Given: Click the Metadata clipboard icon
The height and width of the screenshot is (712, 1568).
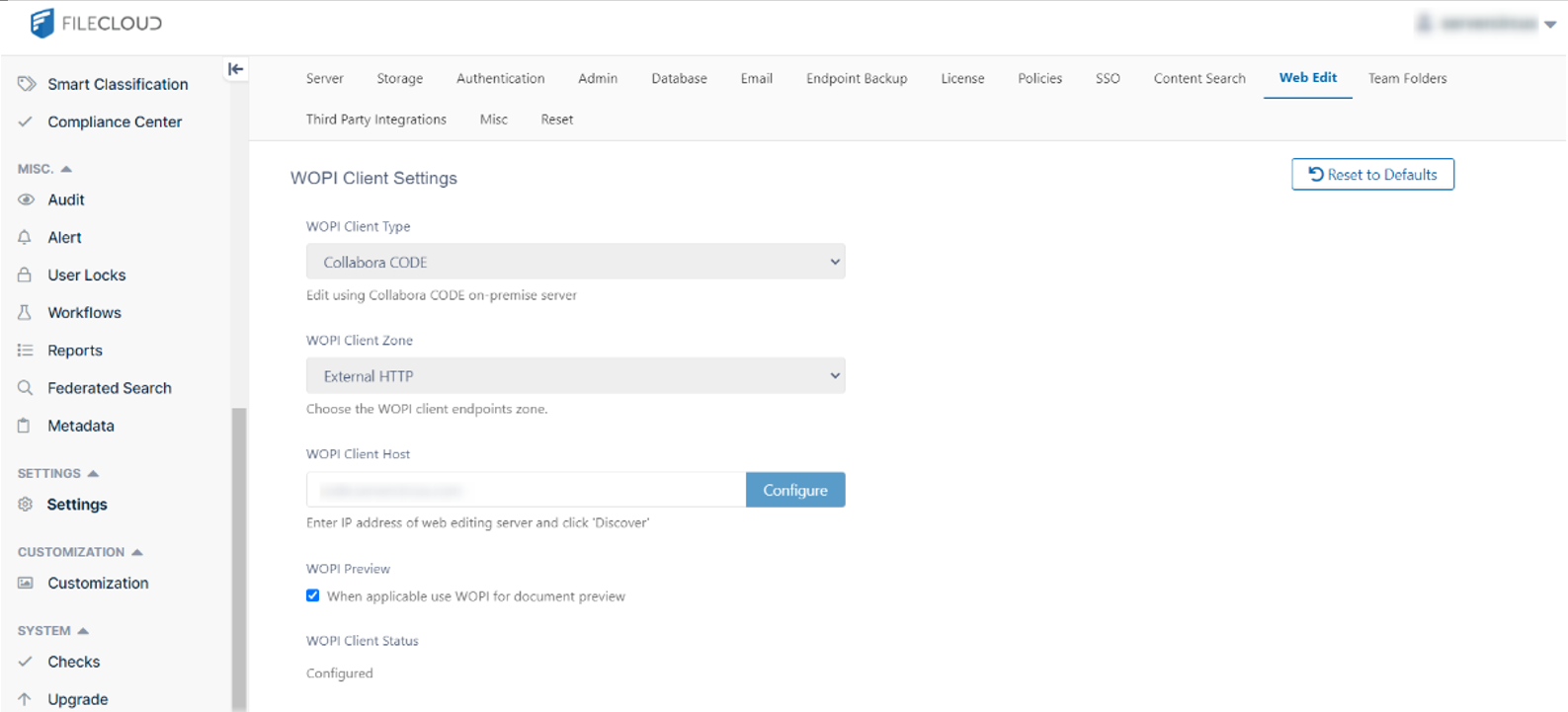Looking at the screenshot, I should pos(24,426).
